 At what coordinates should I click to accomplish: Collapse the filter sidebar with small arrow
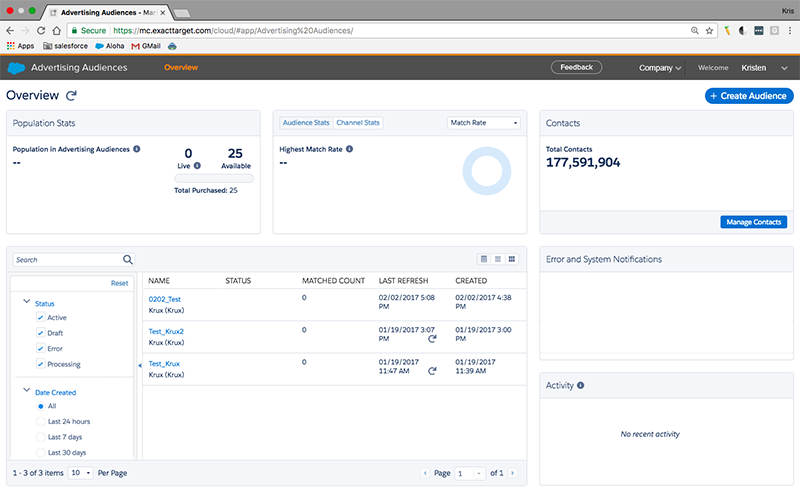point(140,365)
